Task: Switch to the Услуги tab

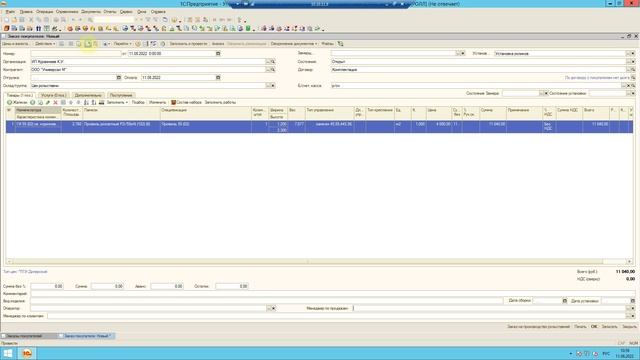Action: pyautogui.click(x=54, y=95)
